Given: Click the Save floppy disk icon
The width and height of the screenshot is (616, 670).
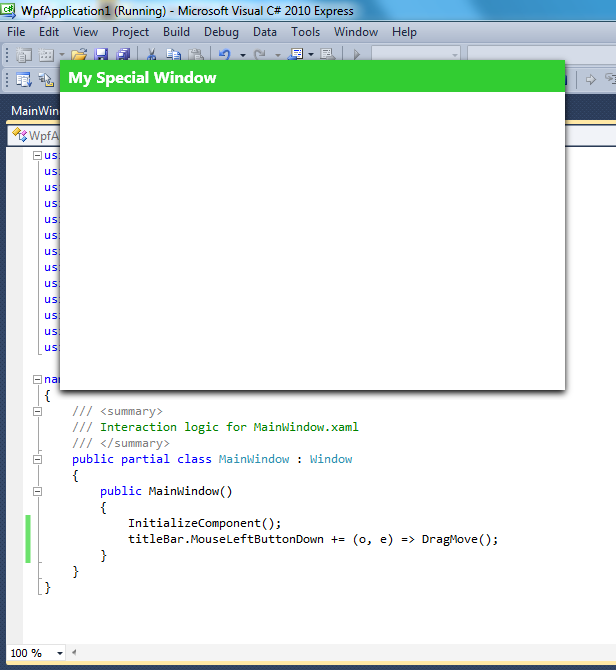Looking at the screenshot, I should (101, 54).
